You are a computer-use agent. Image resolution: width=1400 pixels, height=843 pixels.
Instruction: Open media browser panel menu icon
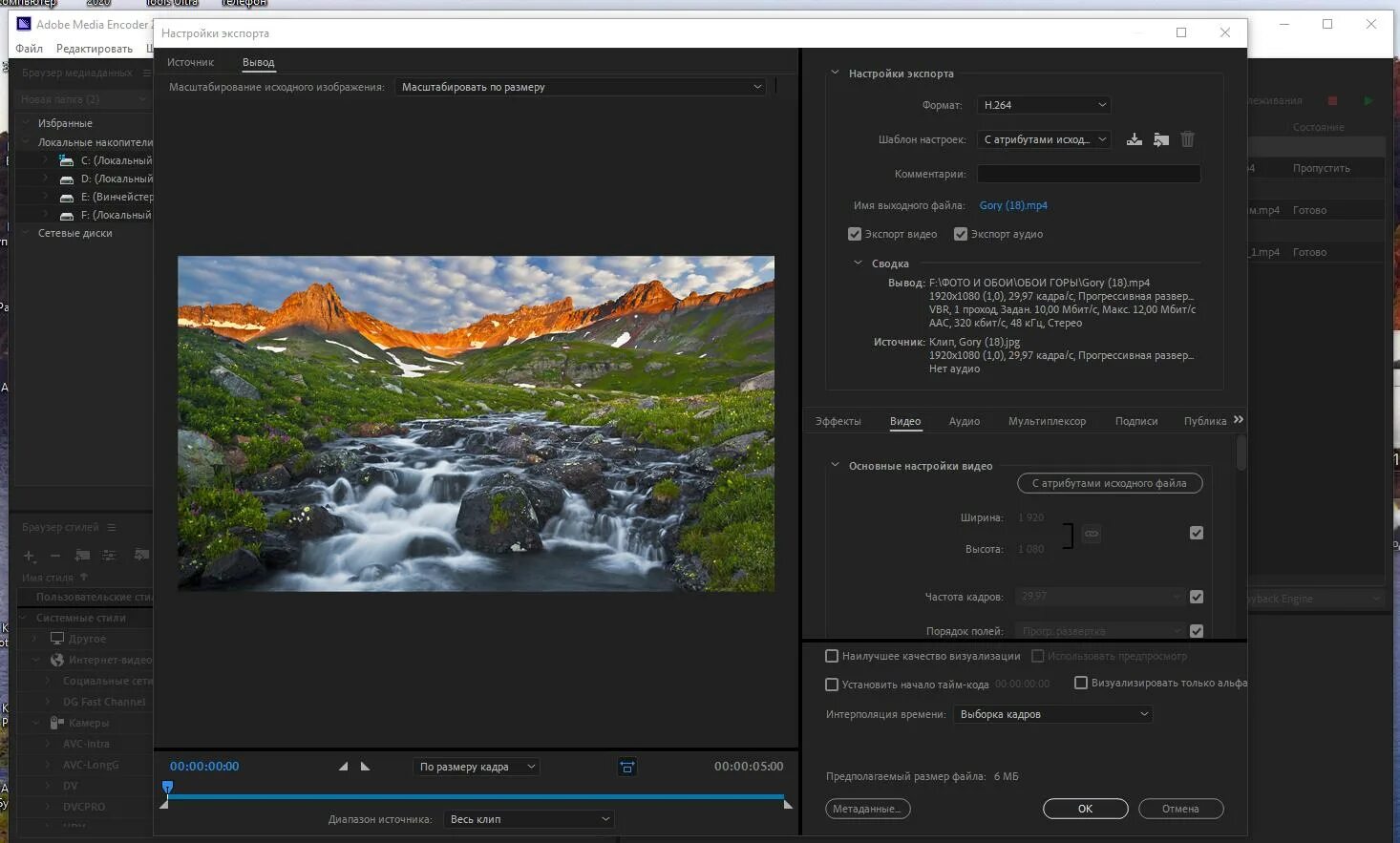coord(146,73)
